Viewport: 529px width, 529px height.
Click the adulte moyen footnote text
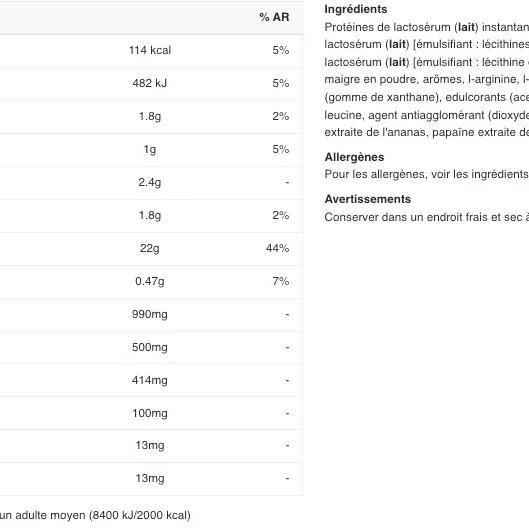[95, 515]
